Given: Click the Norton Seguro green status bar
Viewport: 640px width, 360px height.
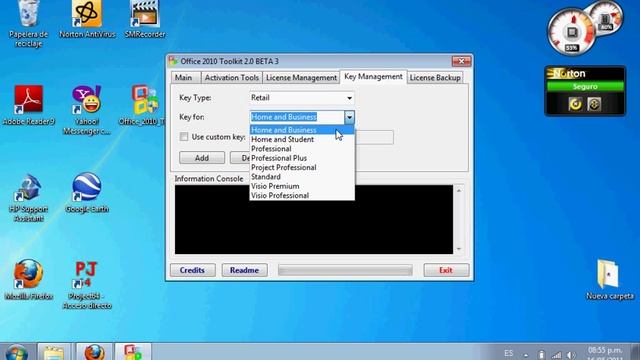Looking at the screenshot, I should pos(585,87).
